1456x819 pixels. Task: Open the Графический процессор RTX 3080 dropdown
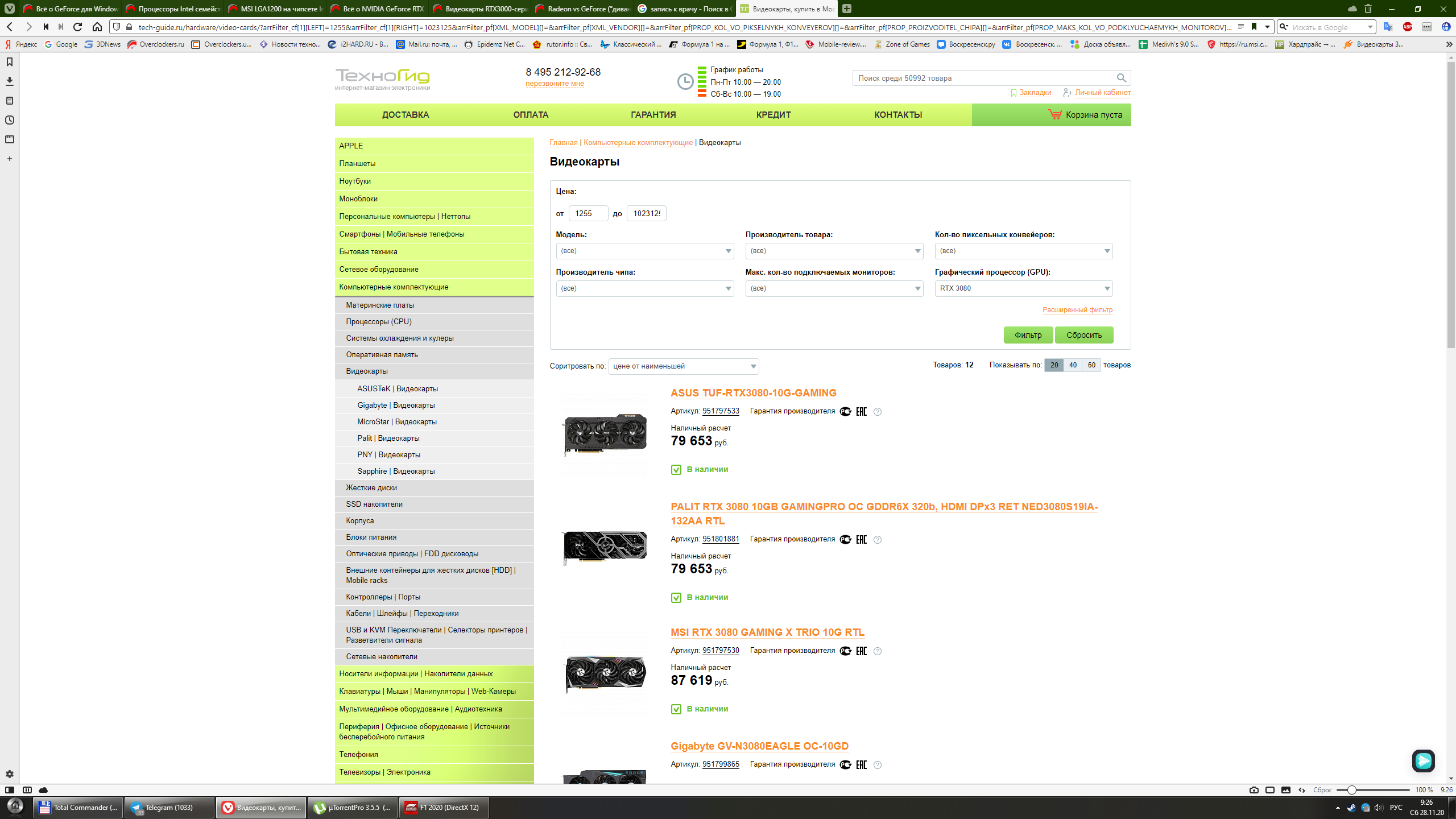pos(1023,288)
